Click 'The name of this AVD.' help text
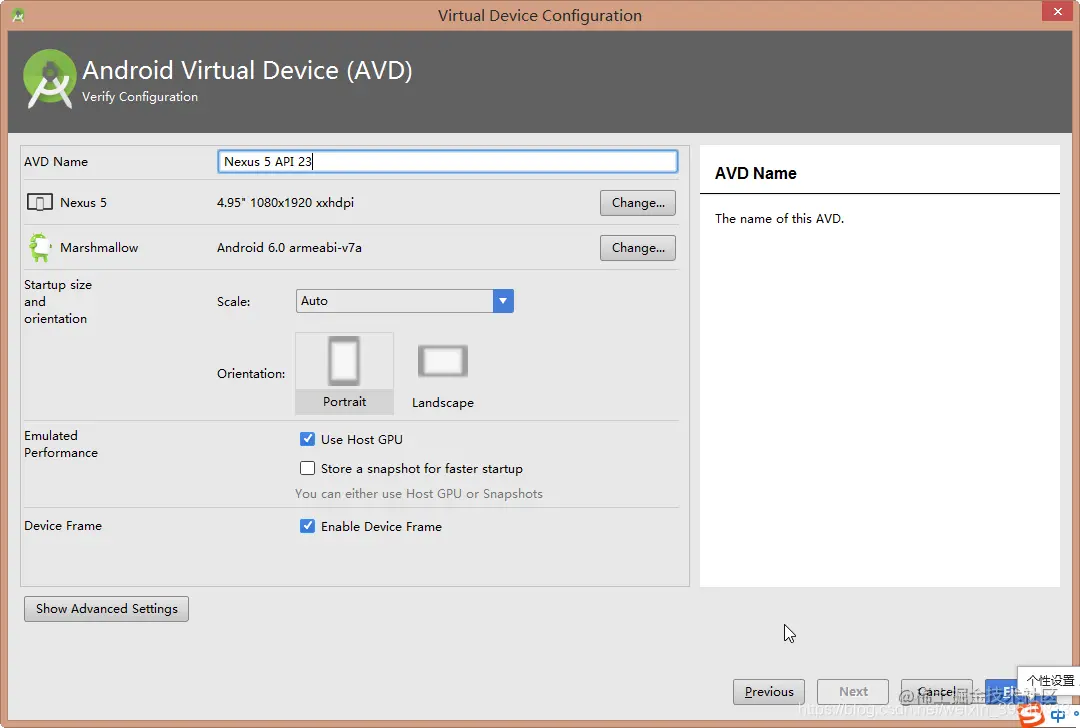The height and width of the screenshot is (728, 1080). click(779, 218)
